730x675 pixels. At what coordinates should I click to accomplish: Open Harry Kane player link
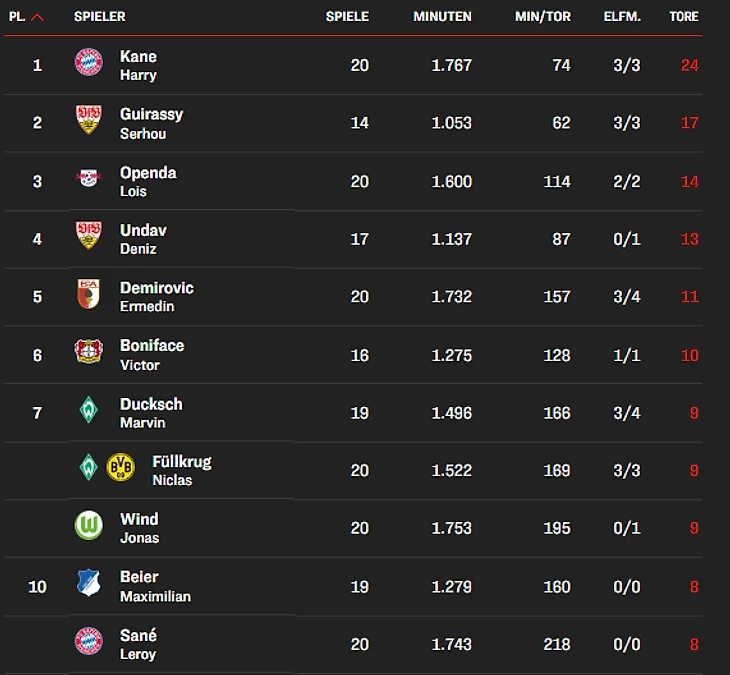pyautogui.click(x=138, y=65)
